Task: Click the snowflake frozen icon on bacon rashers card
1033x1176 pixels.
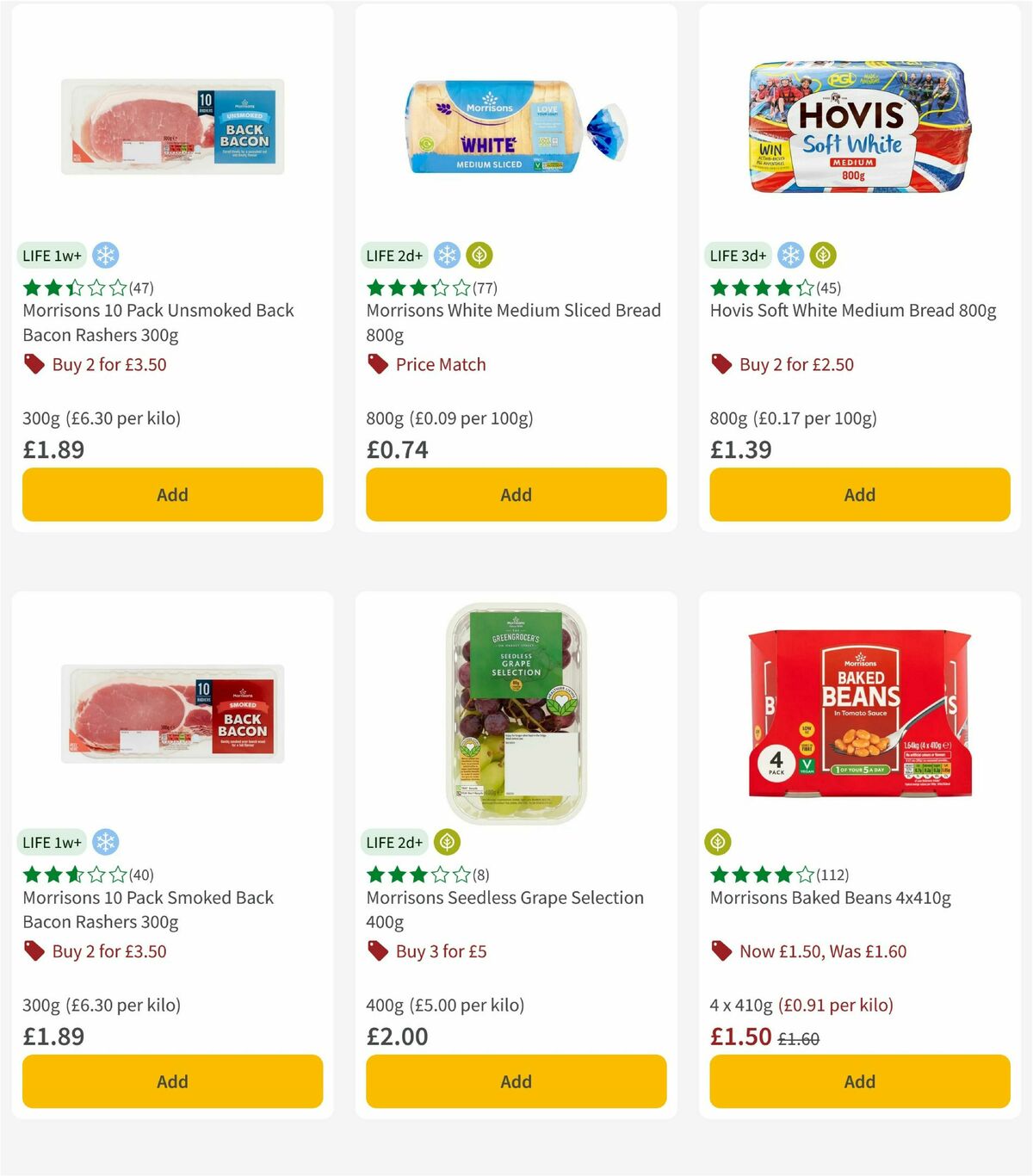Action: [x=107, y=255]
